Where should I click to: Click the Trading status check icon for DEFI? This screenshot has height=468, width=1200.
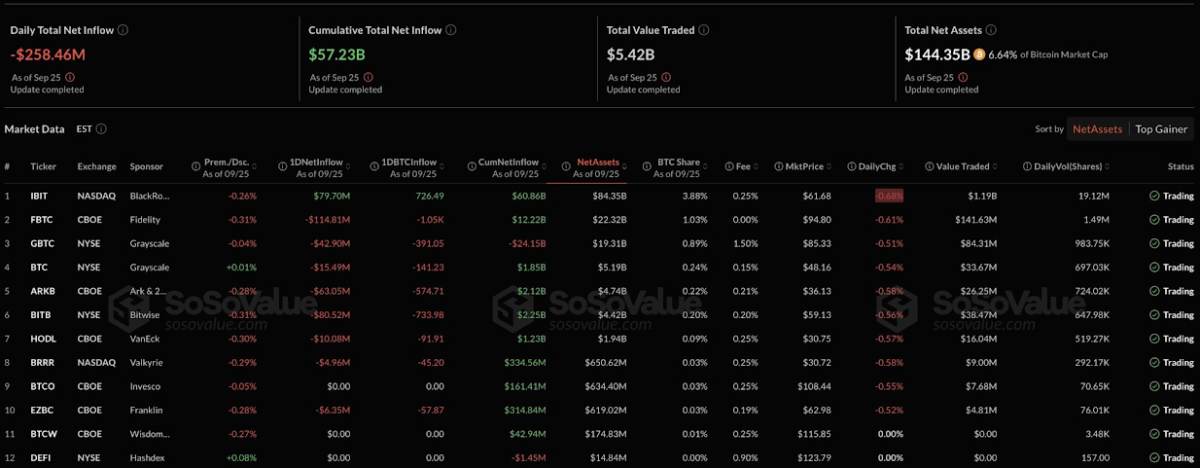pyautogui.click(x=1155, y=458)
